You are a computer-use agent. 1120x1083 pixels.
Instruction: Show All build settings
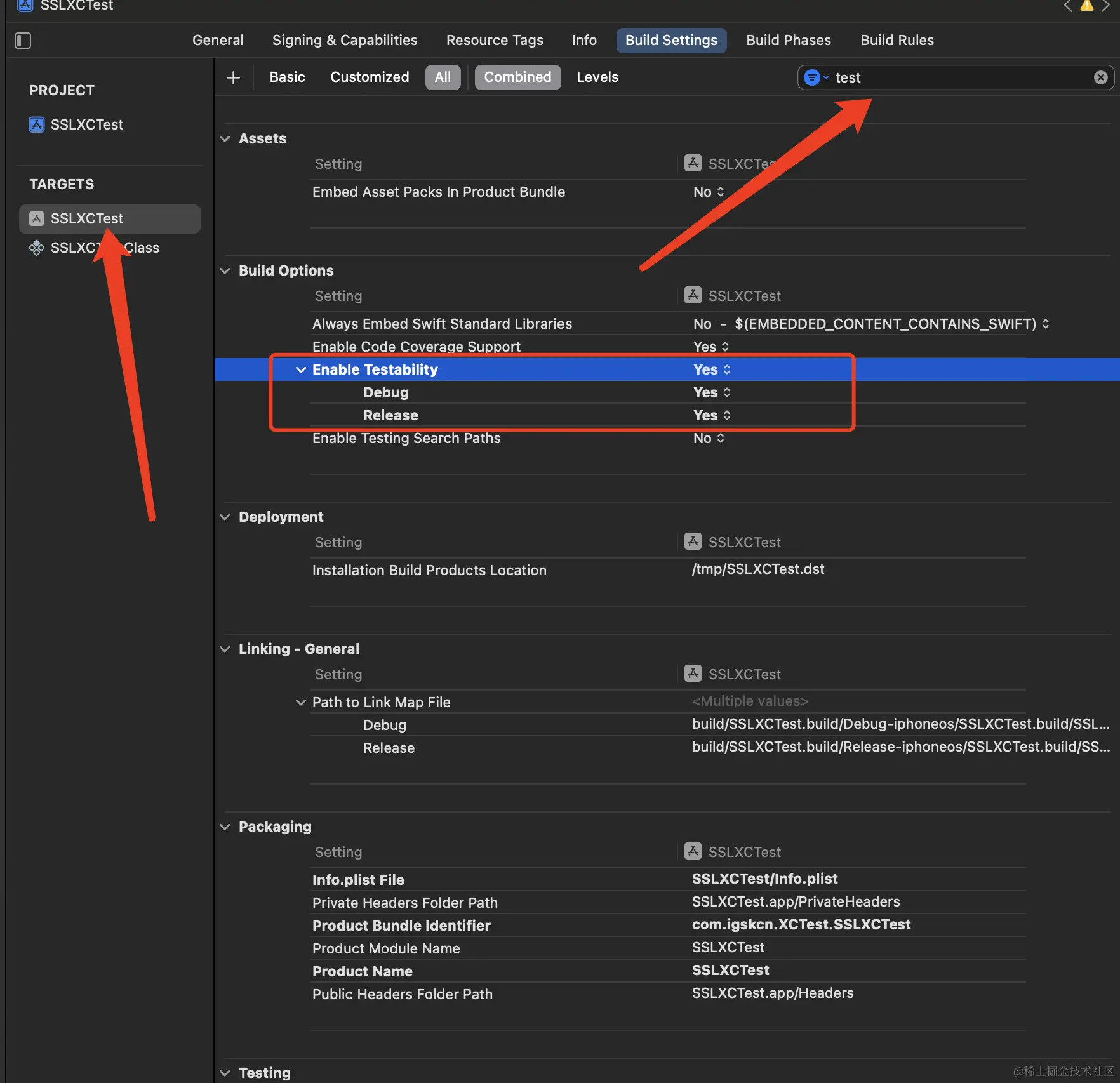tap(443, 77)
